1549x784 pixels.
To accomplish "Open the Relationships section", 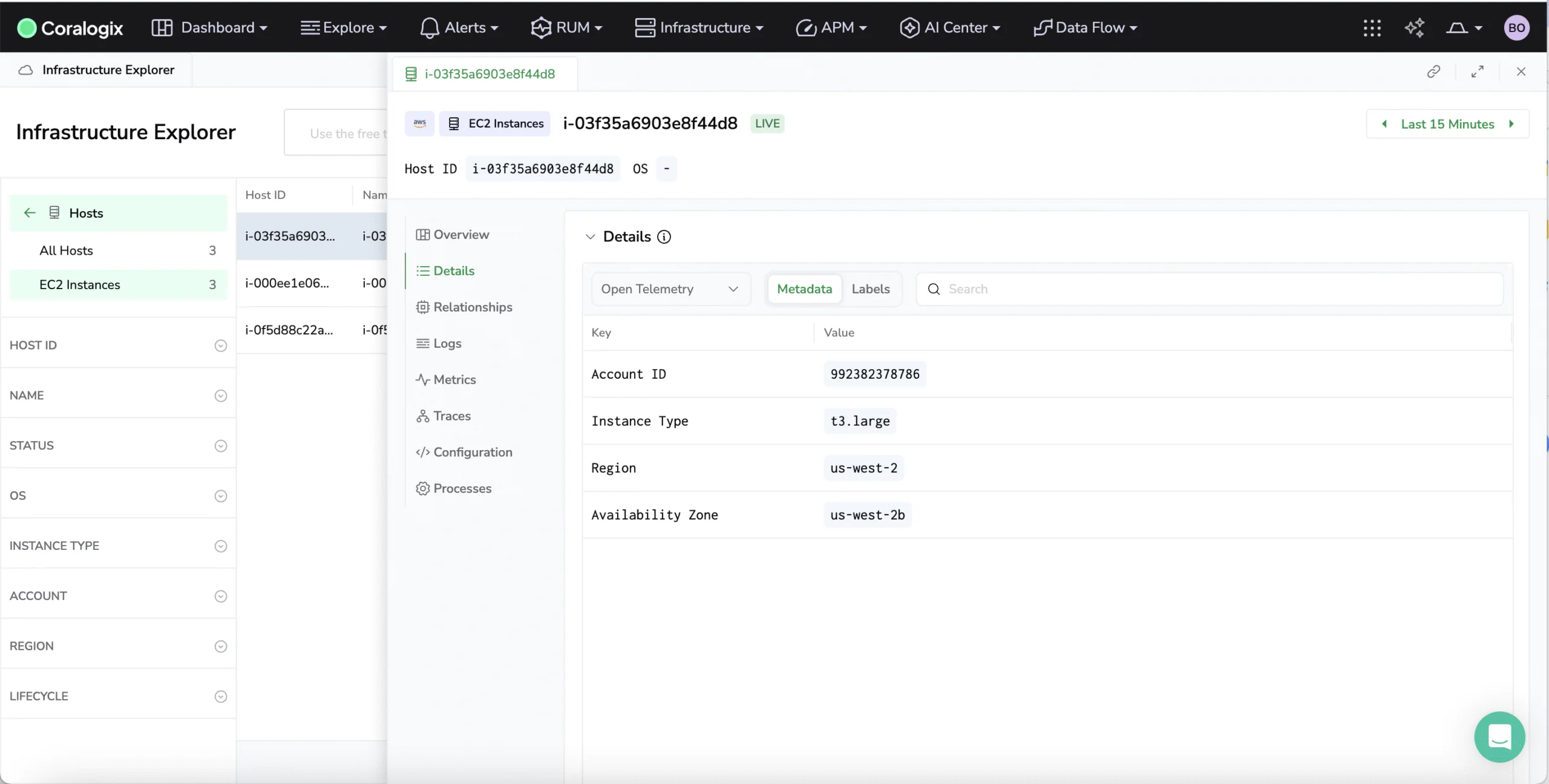I will [464, 307].
